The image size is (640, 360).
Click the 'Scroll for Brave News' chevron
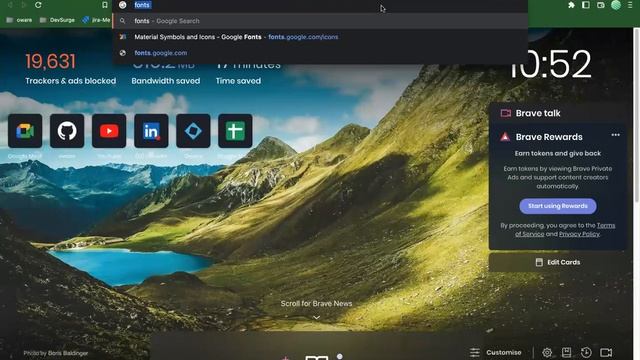316,317
